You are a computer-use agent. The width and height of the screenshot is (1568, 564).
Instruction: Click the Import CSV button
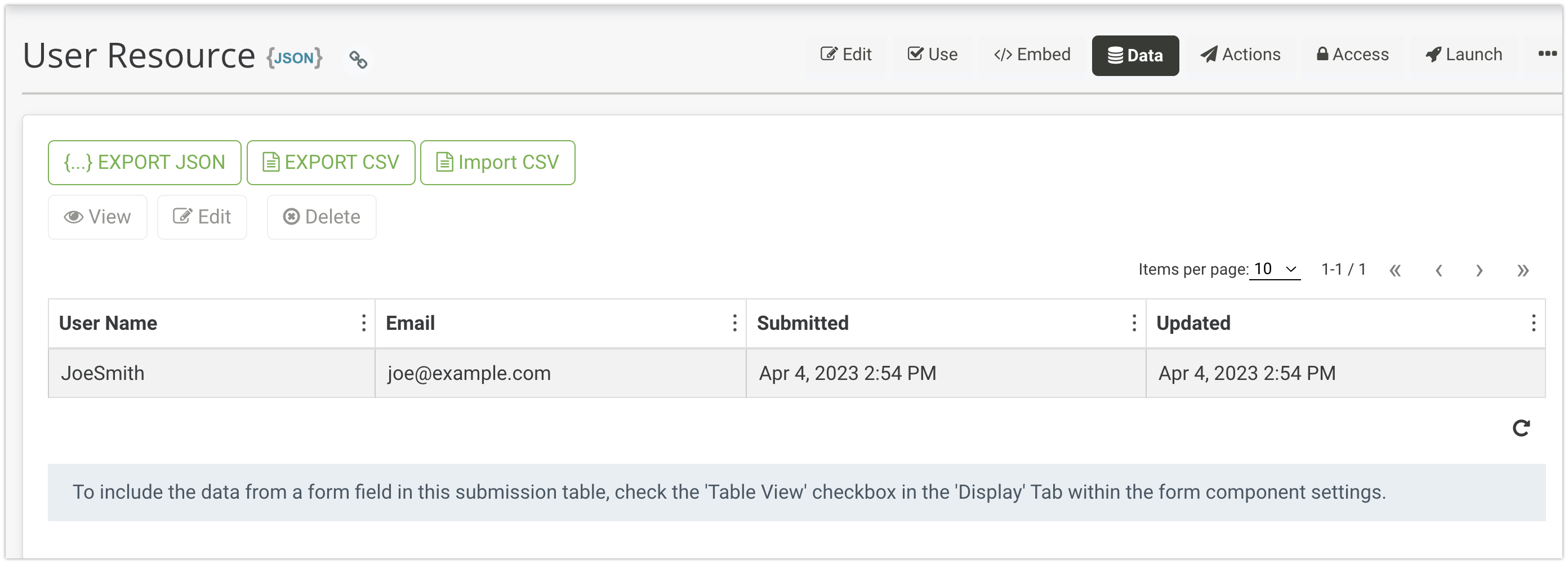coord(497,163)
